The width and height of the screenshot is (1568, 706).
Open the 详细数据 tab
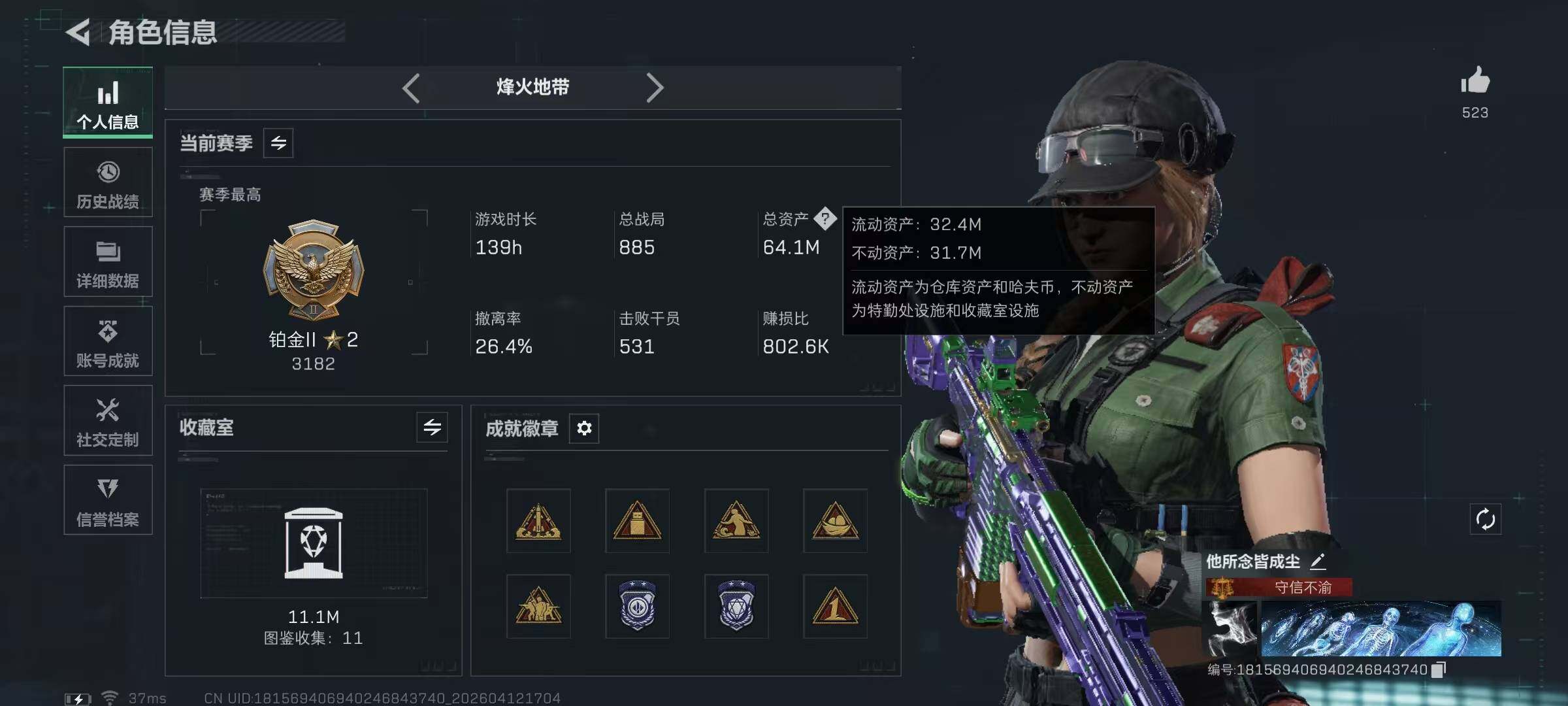(108, 261)
